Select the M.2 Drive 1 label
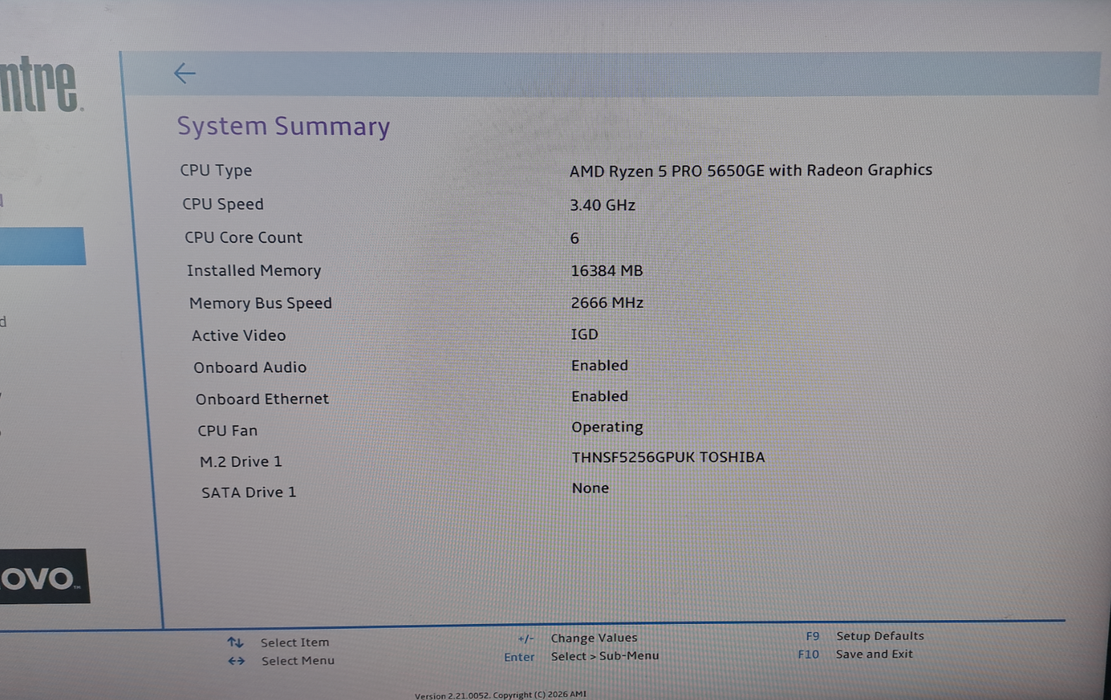1111x700 pixels. (x=241, y=461)
